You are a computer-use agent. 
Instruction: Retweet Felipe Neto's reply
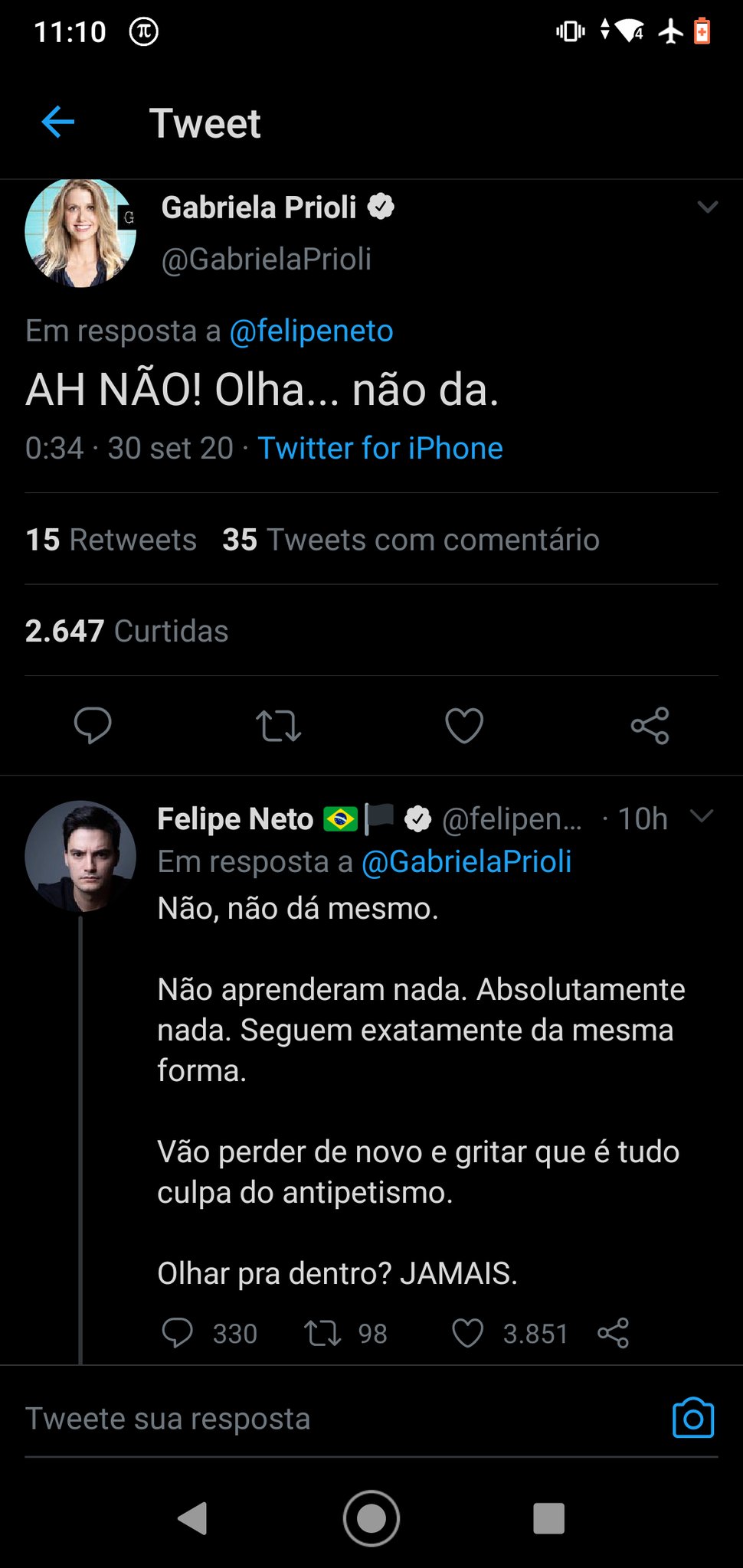tap(322, 1333)
